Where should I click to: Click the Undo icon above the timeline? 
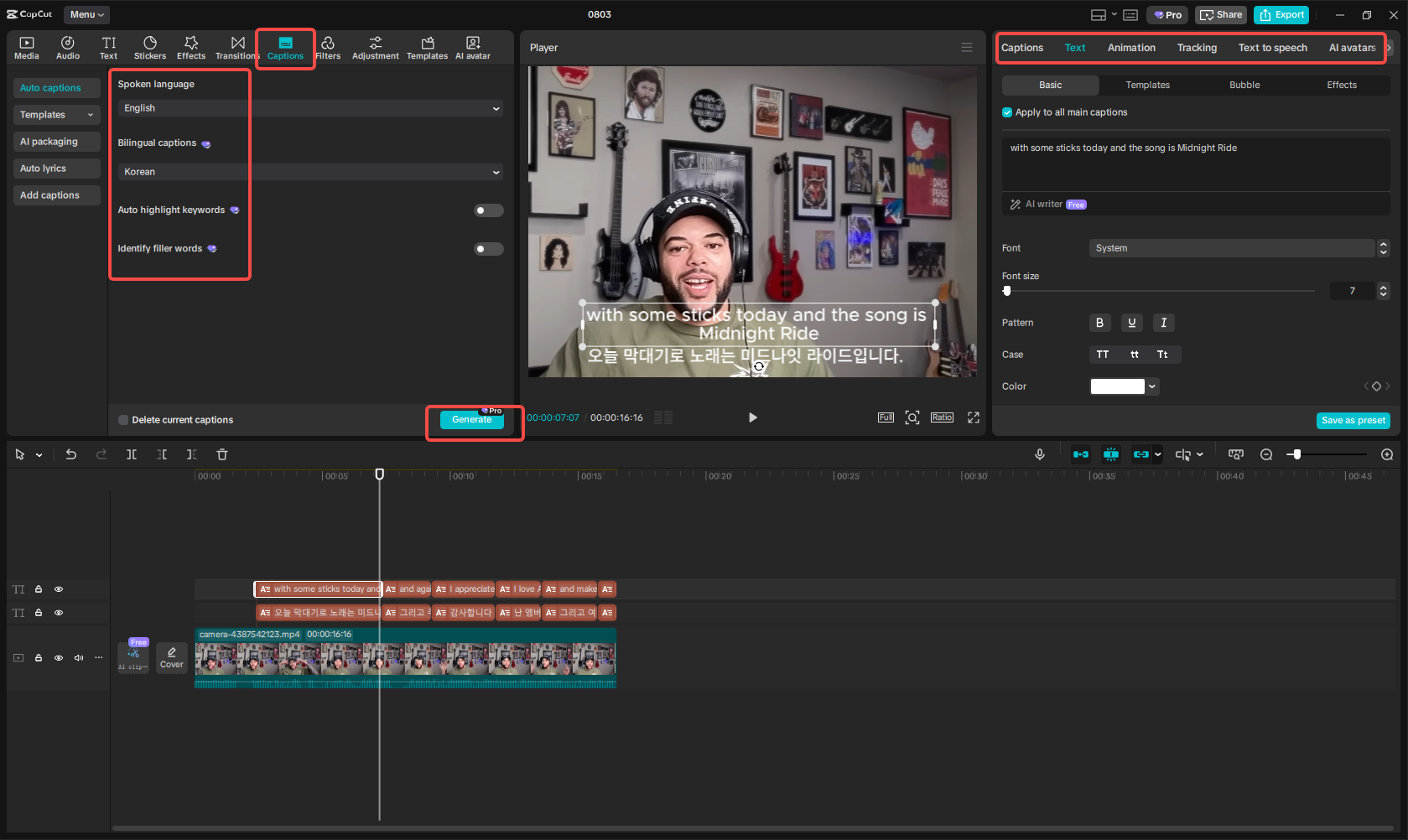[x=71, y=454]
